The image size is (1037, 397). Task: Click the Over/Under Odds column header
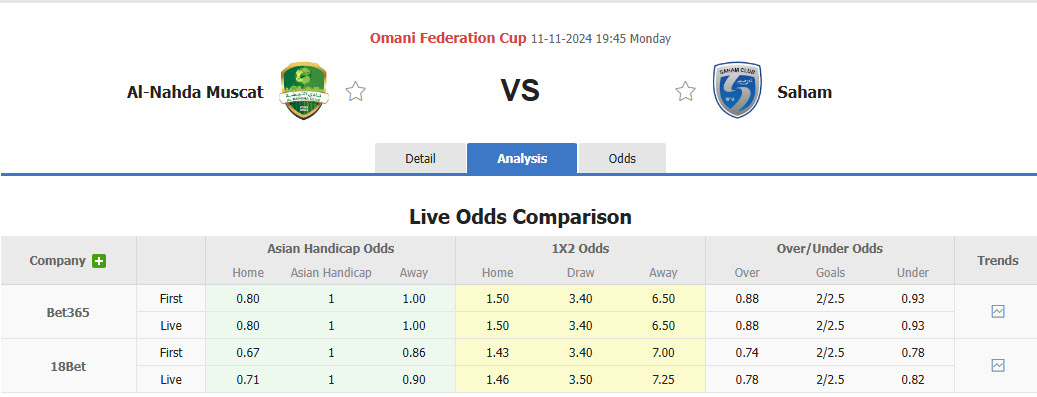[830, 249]
